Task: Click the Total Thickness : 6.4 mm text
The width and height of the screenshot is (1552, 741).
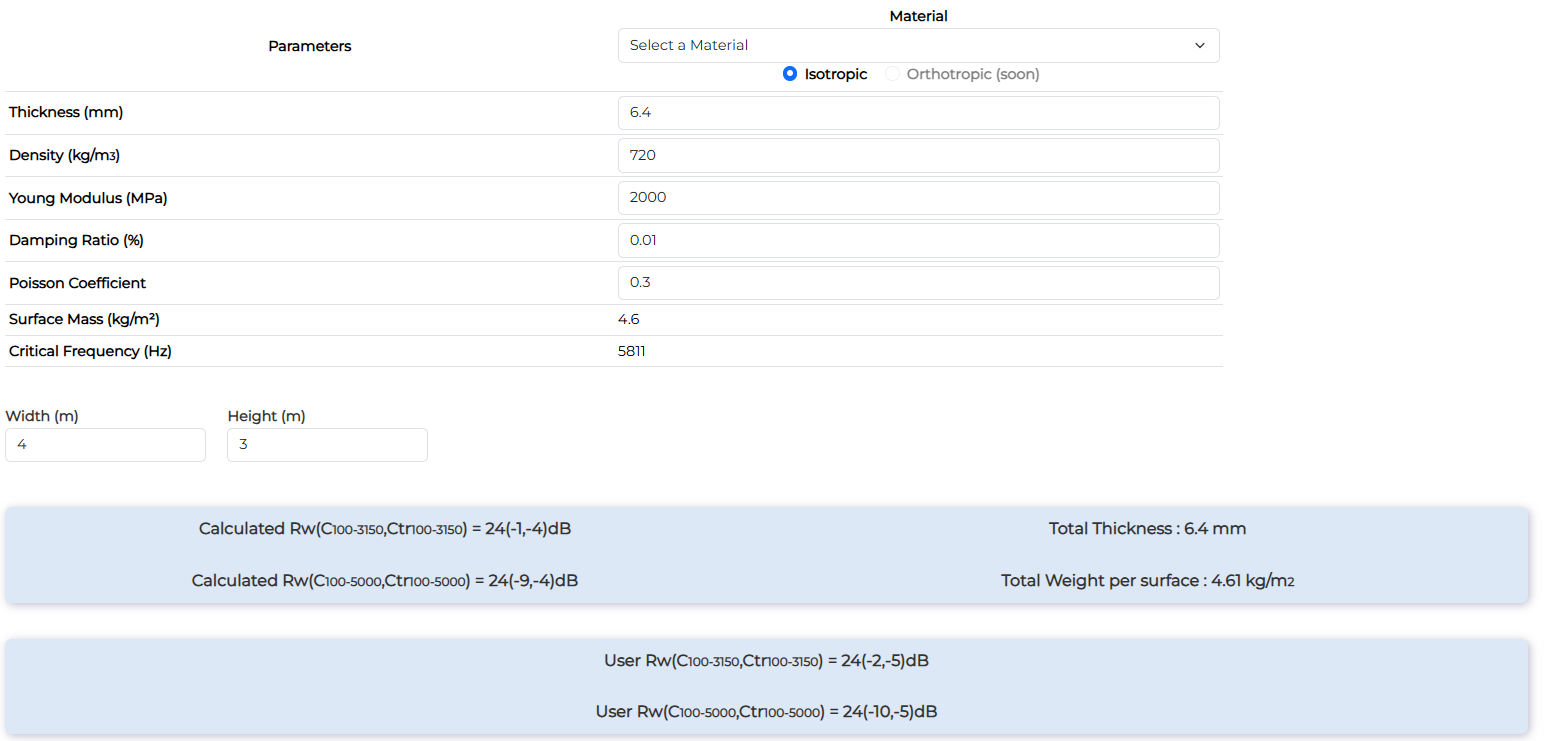Action: (1148, 529)
